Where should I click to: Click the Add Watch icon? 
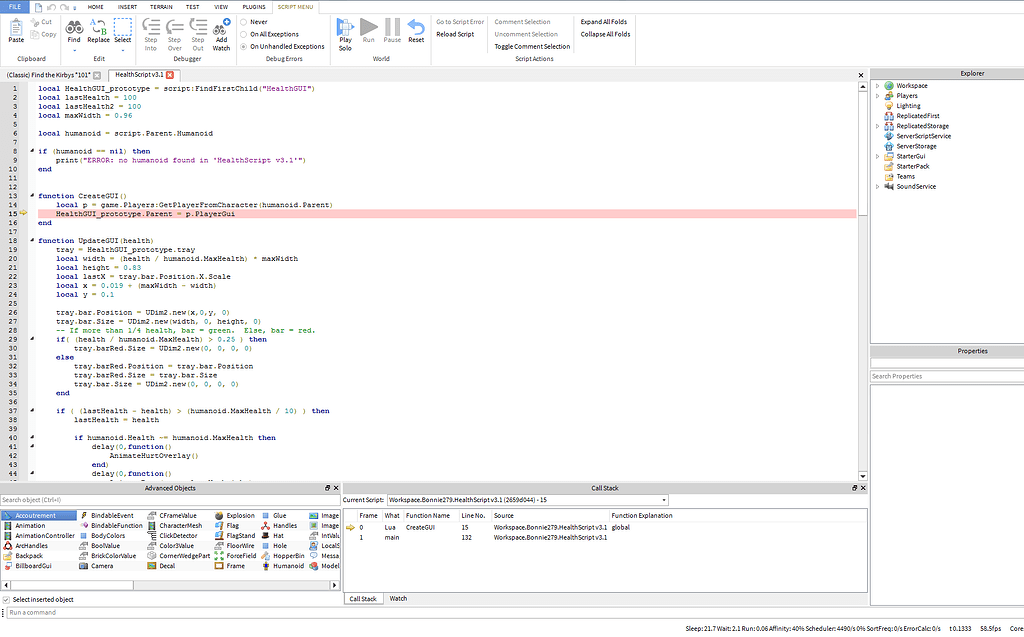point(221,27)
